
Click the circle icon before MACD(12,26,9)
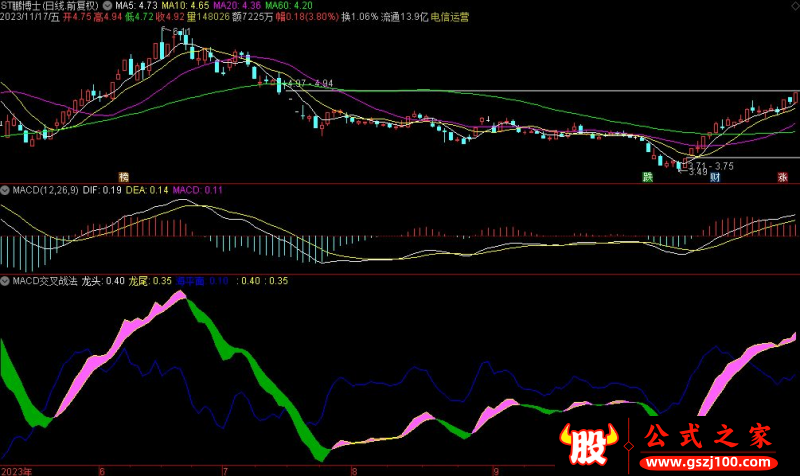click(x=4, y=189)
